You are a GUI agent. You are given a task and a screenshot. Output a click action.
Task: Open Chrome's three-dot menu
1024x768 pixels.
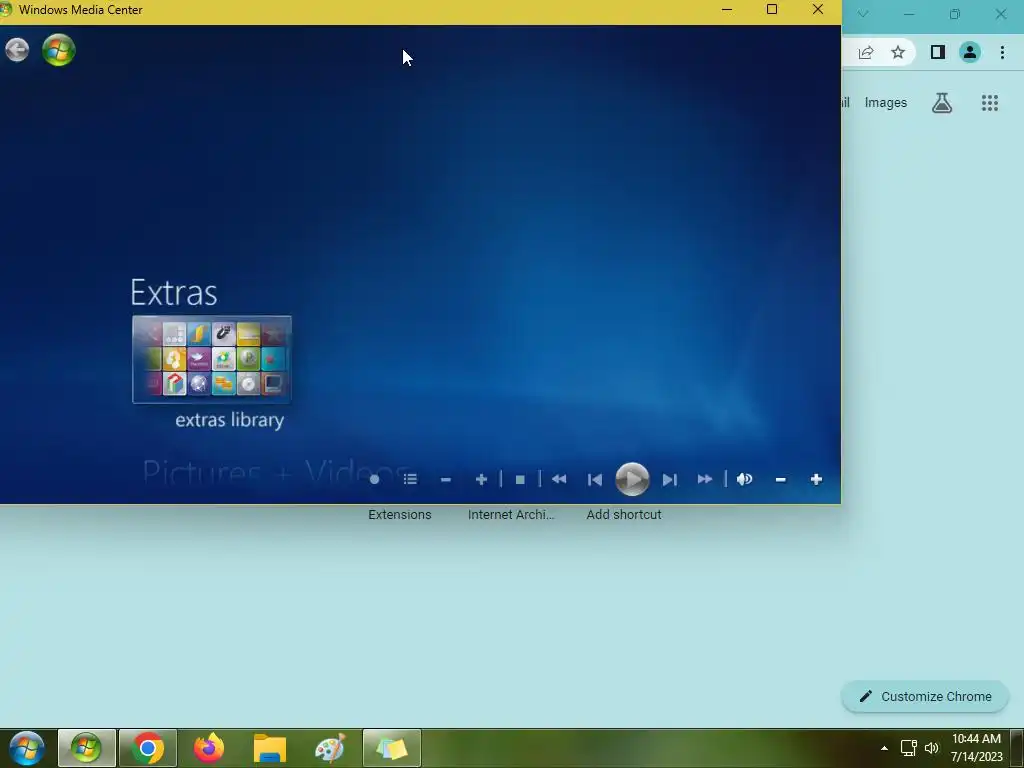[1002, 52]
